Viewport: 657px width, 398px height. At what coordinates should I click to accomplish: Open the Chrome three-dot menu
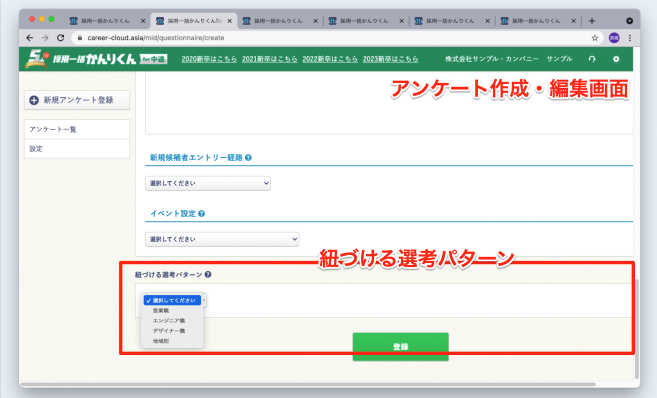tap(630, 38)
